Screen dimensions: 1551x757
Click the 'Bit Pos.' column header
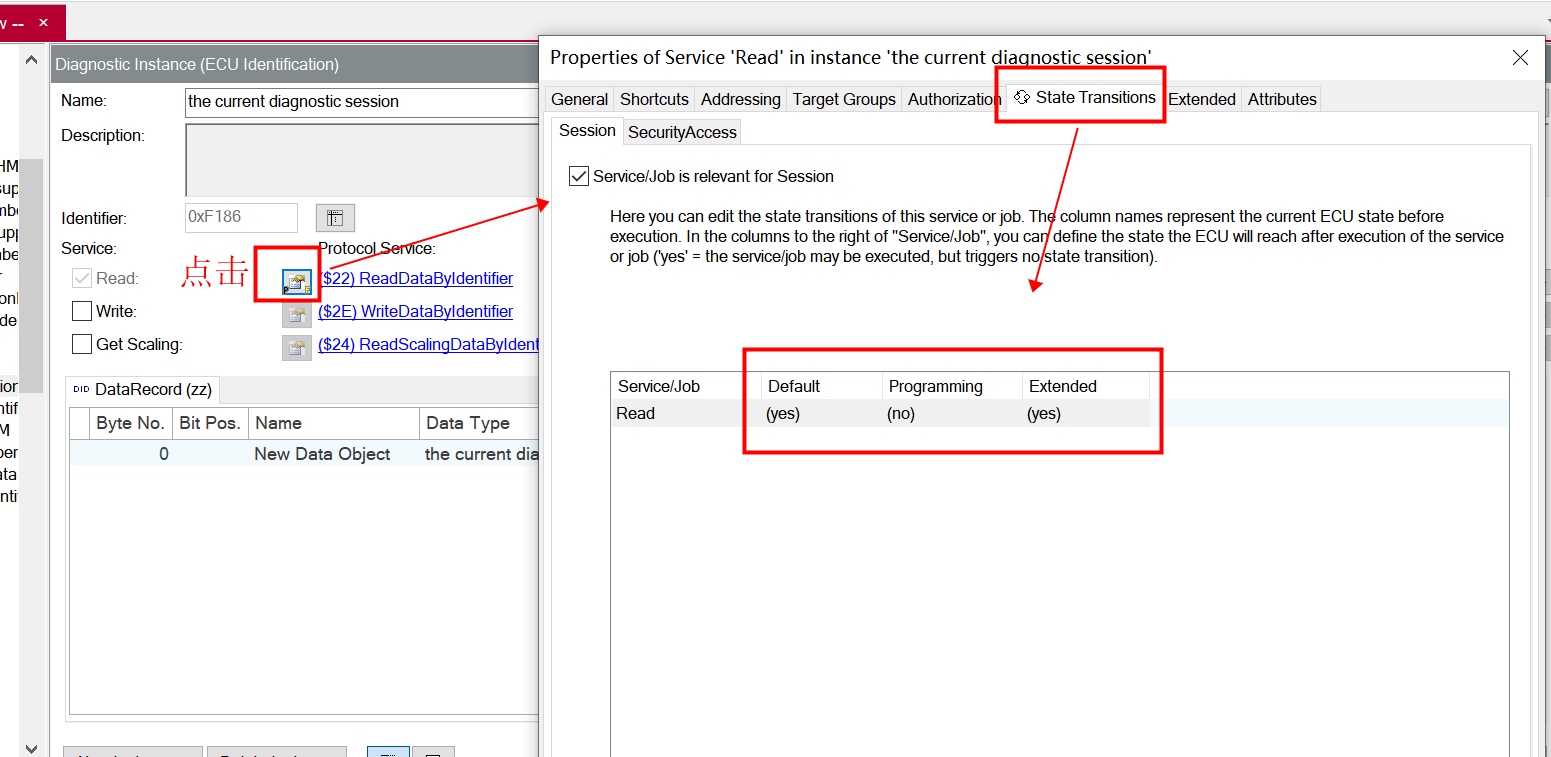[210, 424]
